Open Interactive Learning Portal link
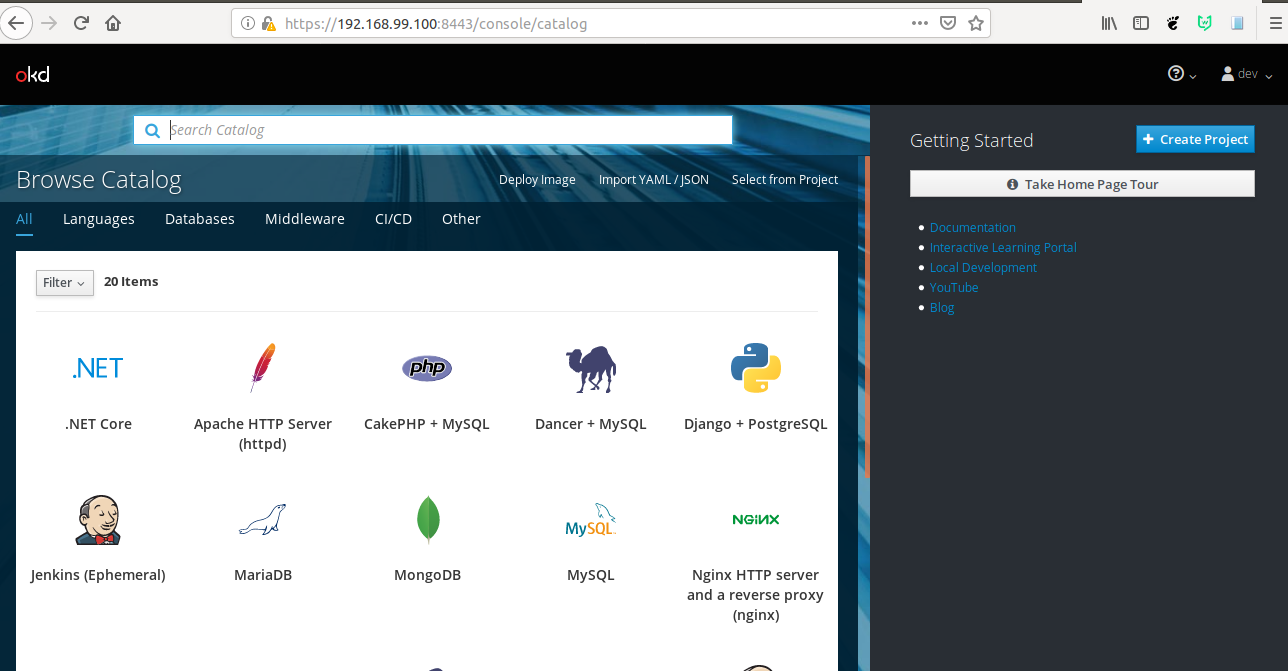 click(x=1003, y=248)
